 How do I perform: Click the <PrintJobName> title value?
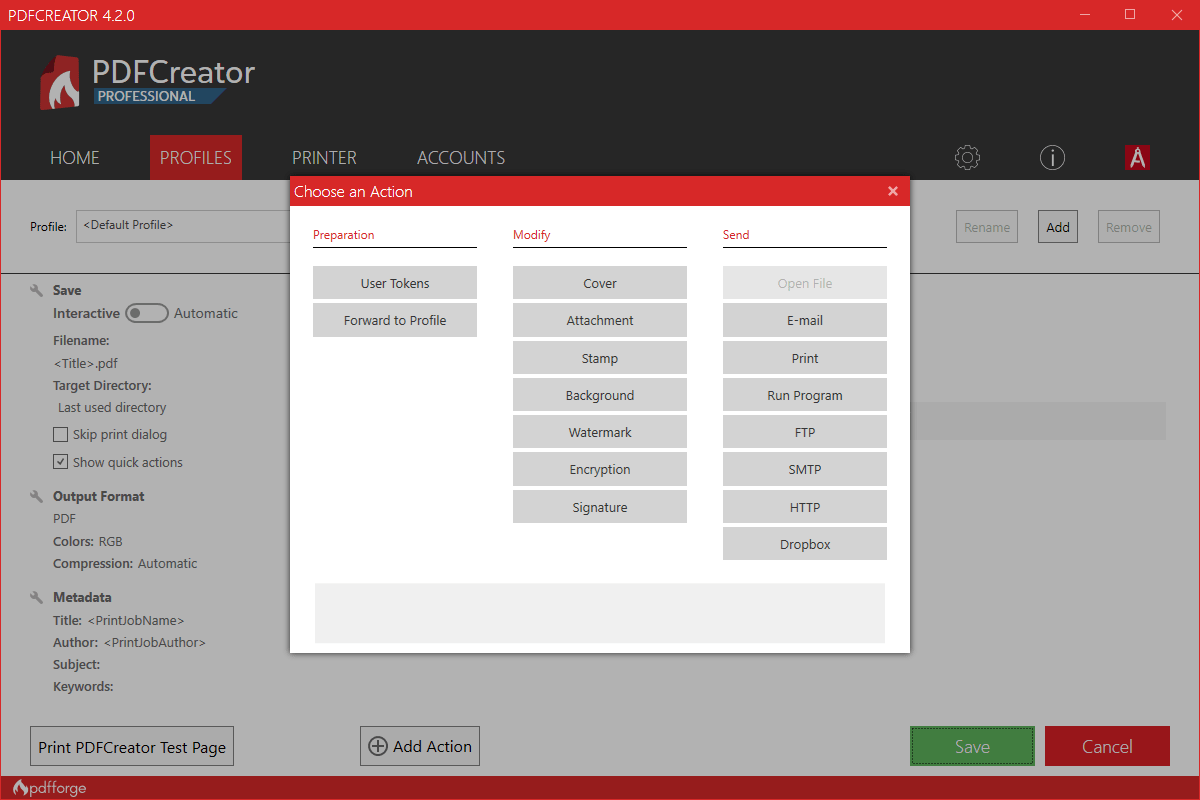[x=136, y=620]
